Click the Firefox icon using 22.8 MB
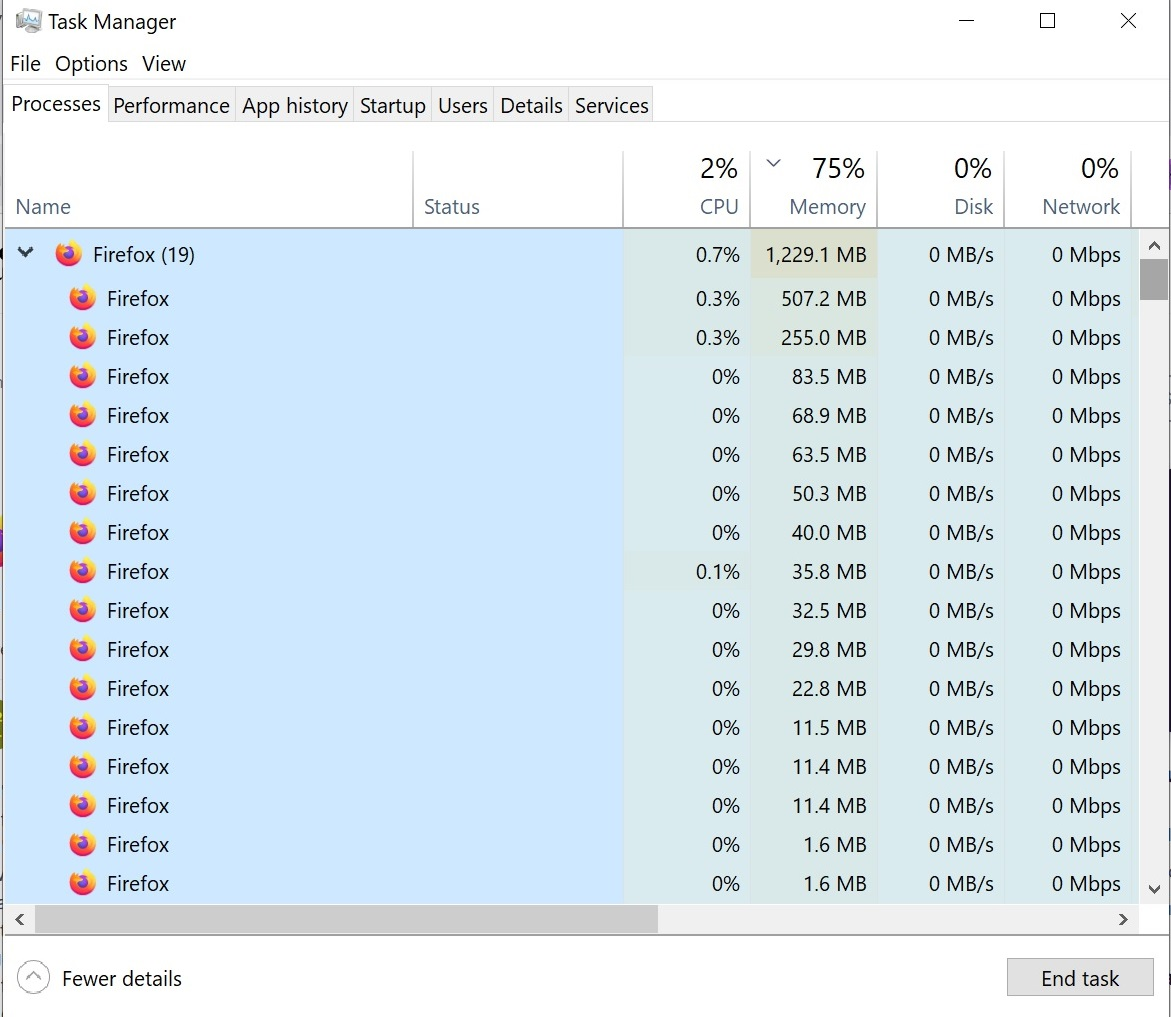Screen dimensions: 1171x1017 coord(83,688)
